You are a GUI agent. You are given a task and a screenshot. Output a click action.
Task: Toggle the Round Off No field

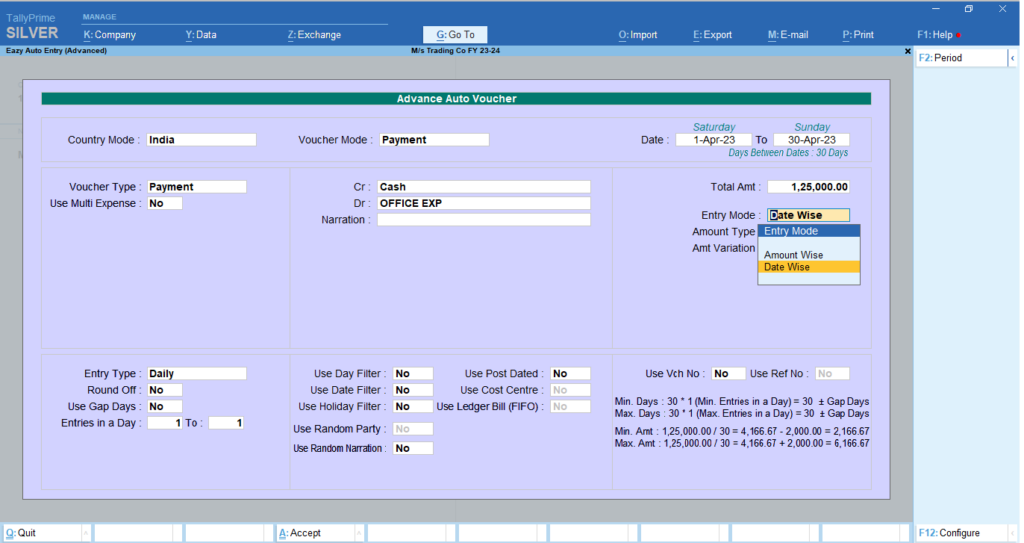pyautogui.click(x=164, y=390)
